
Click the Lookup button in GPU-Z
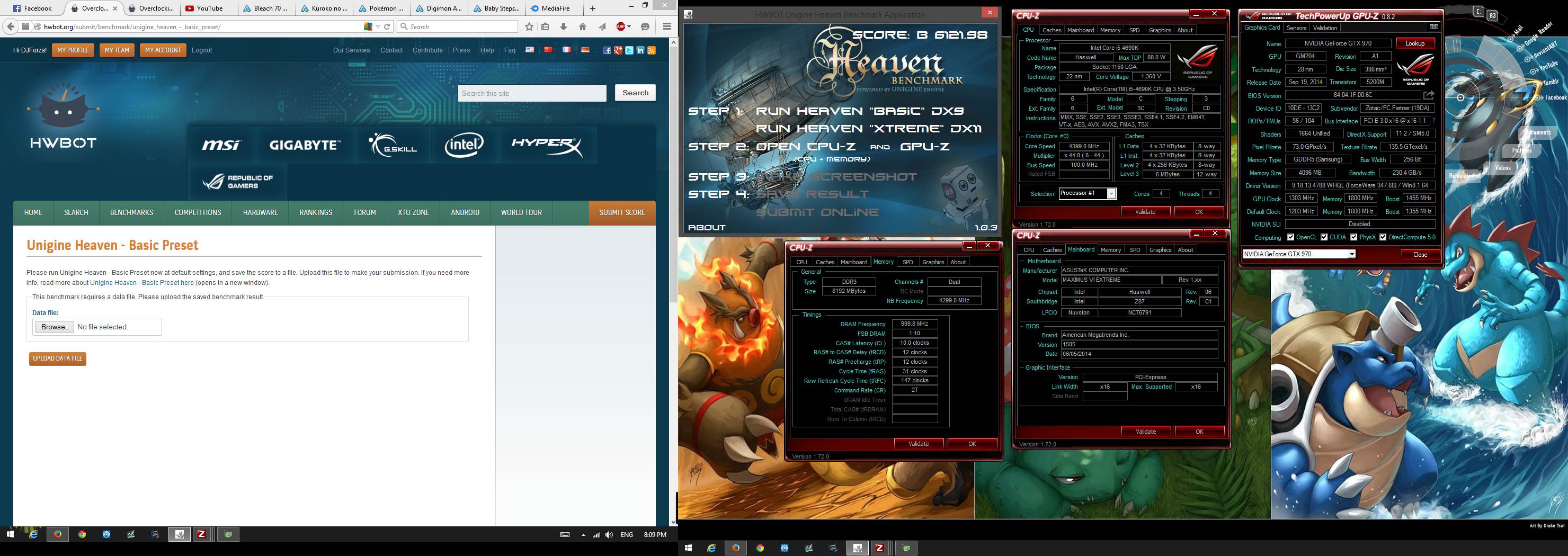pyautogui.click(x=1415, y=43)
